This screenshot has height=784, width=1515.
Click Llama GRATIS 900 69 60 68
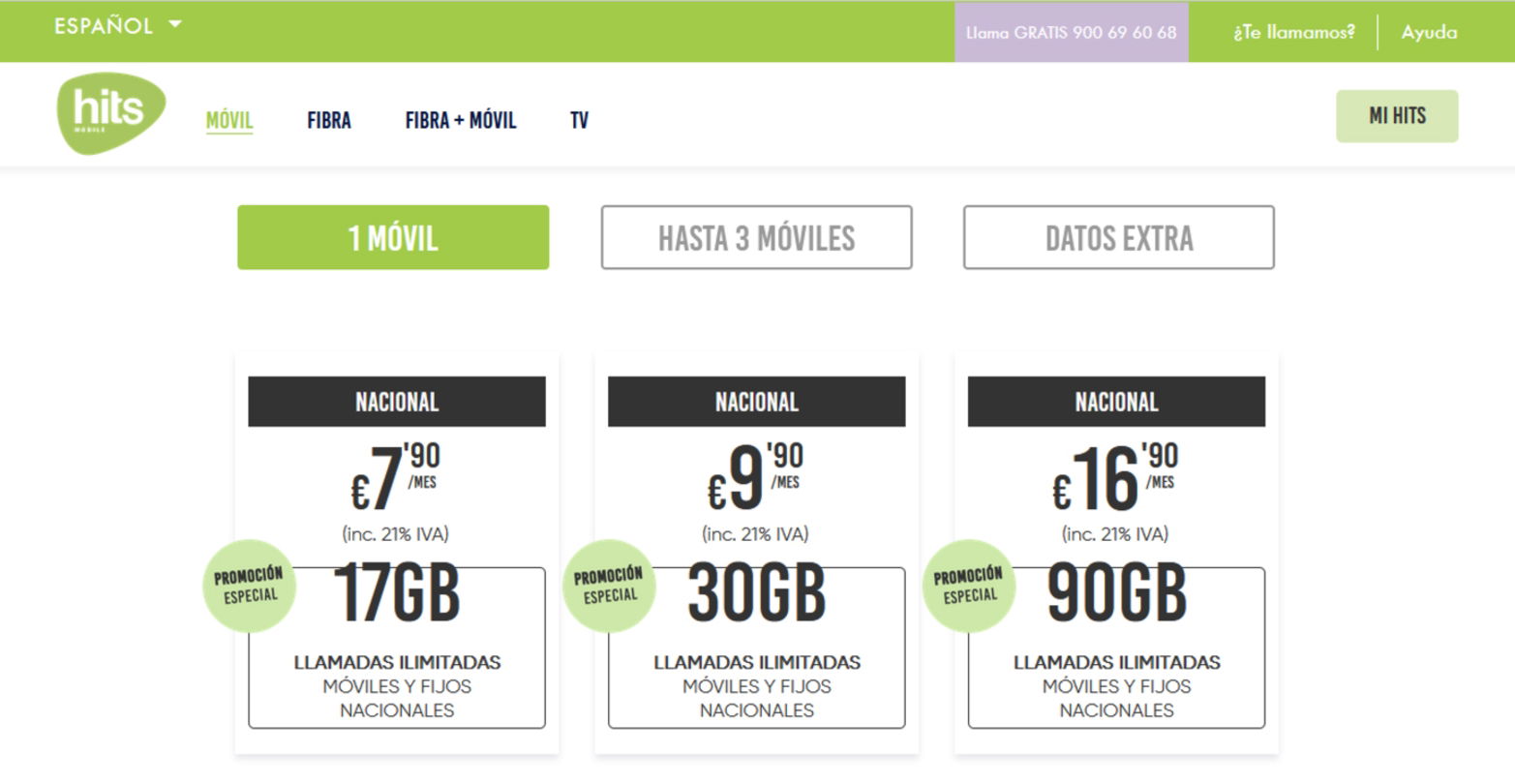coord(1072,32)
